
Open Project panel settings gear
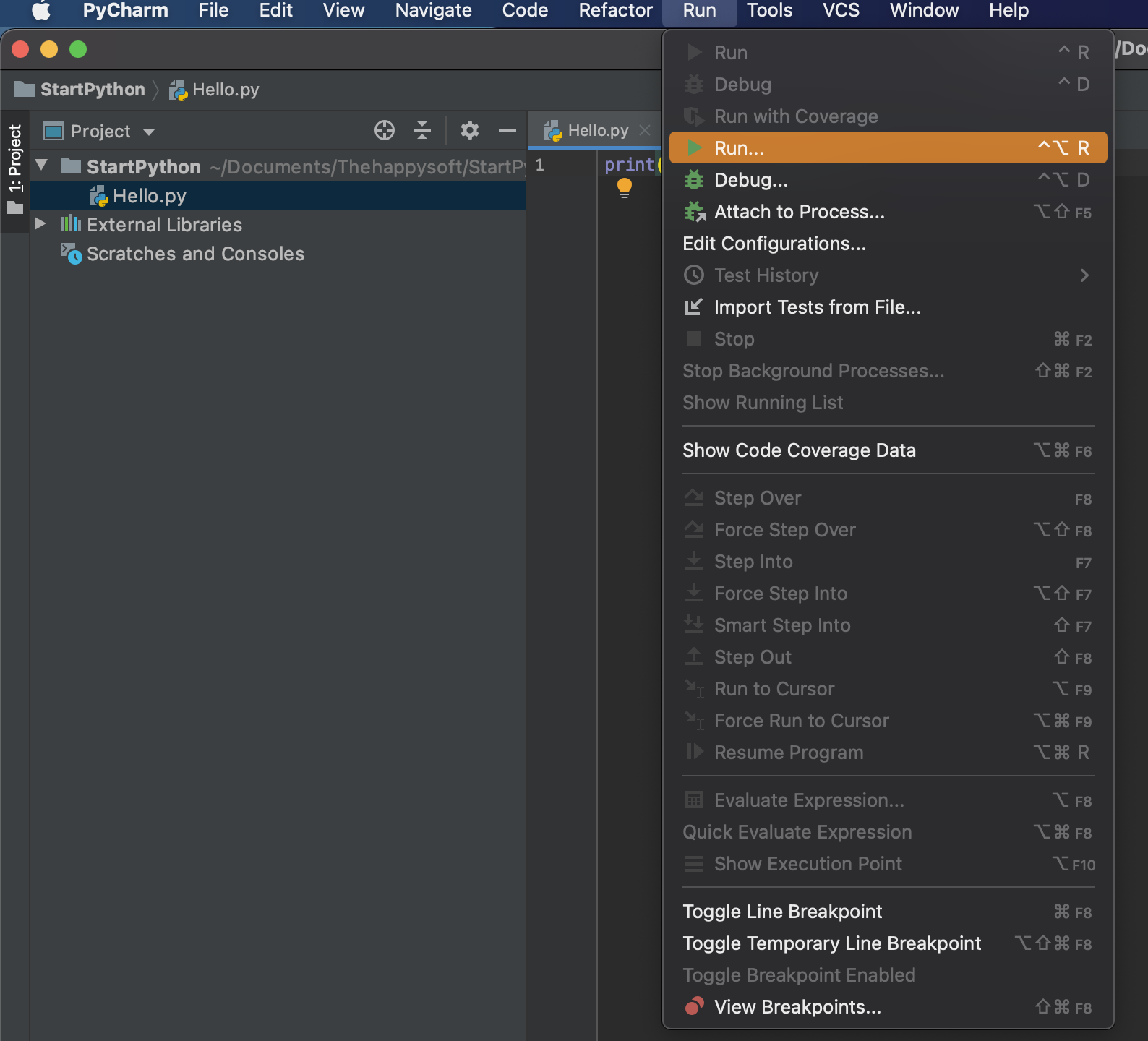(470, 130)
